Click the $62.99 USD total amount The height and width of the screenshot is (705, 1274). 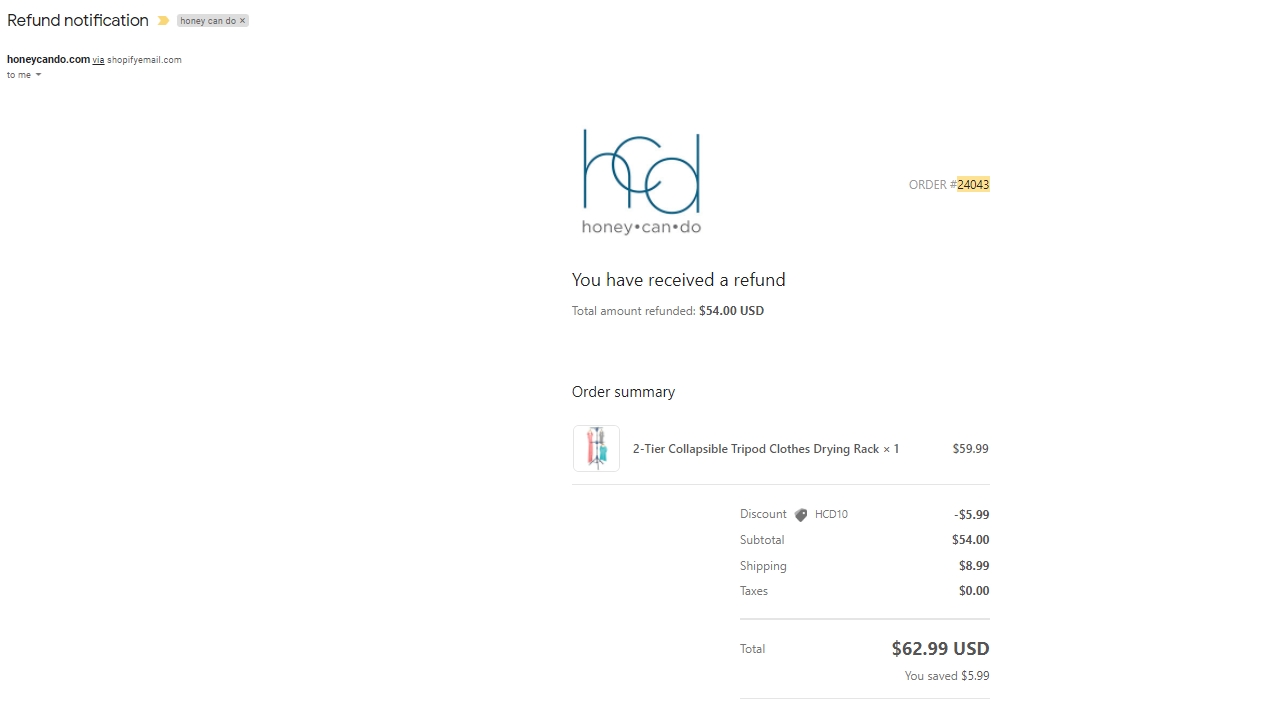click(x=940, y=648)
